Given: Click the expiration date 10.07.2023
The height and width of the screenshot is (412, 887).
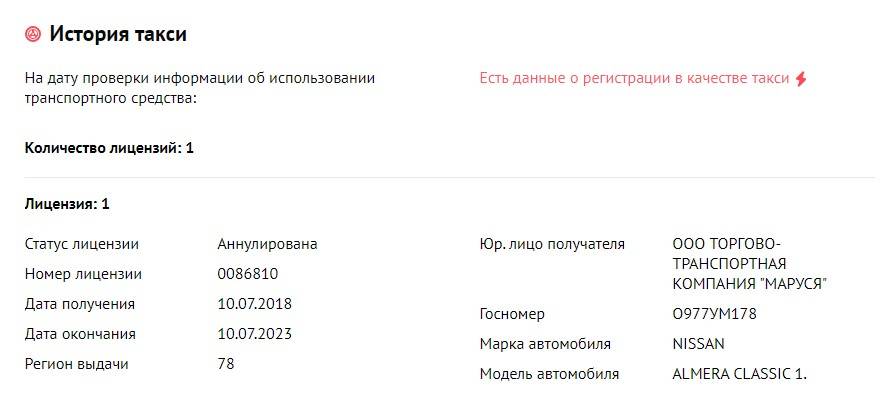Looking at the screenshot, I should tap(254, 334).
